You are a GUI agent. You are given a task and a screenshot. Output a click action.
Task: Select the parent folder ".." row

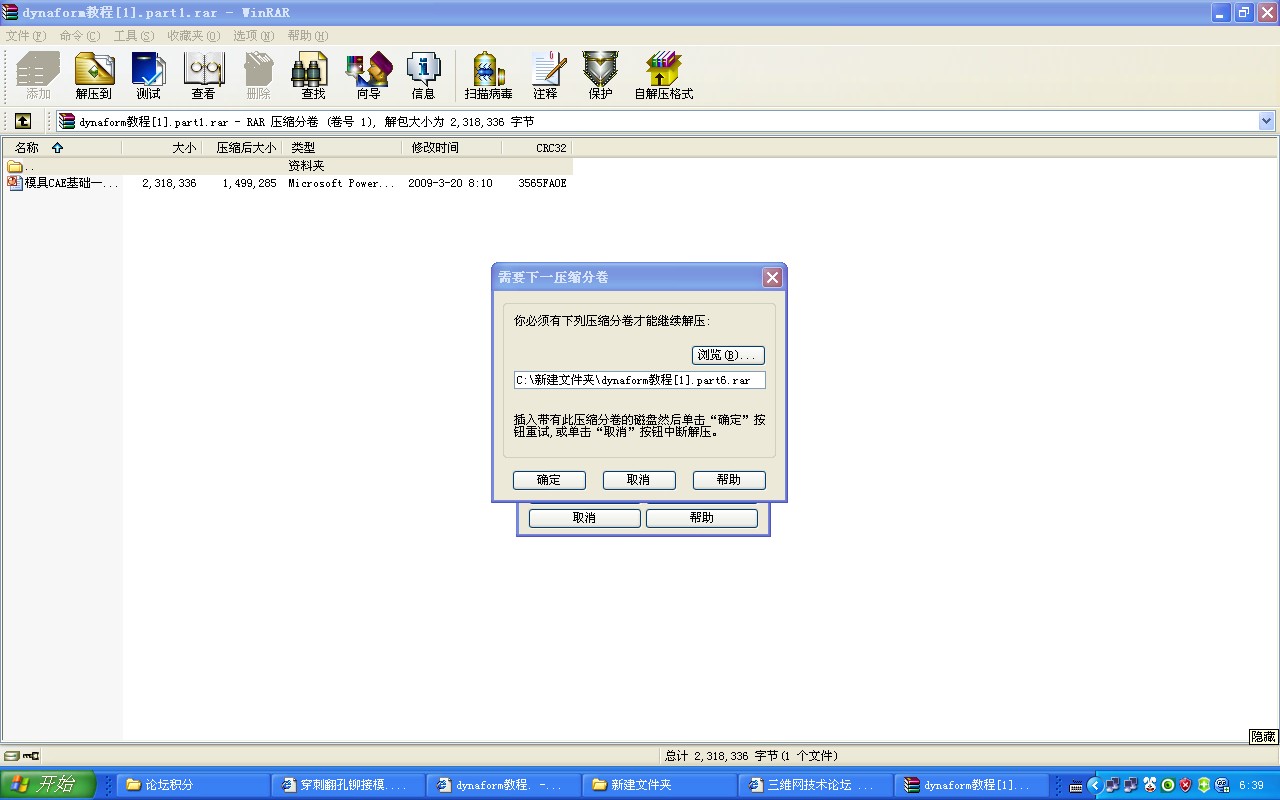pyautogui.click(x=288, y=166)
